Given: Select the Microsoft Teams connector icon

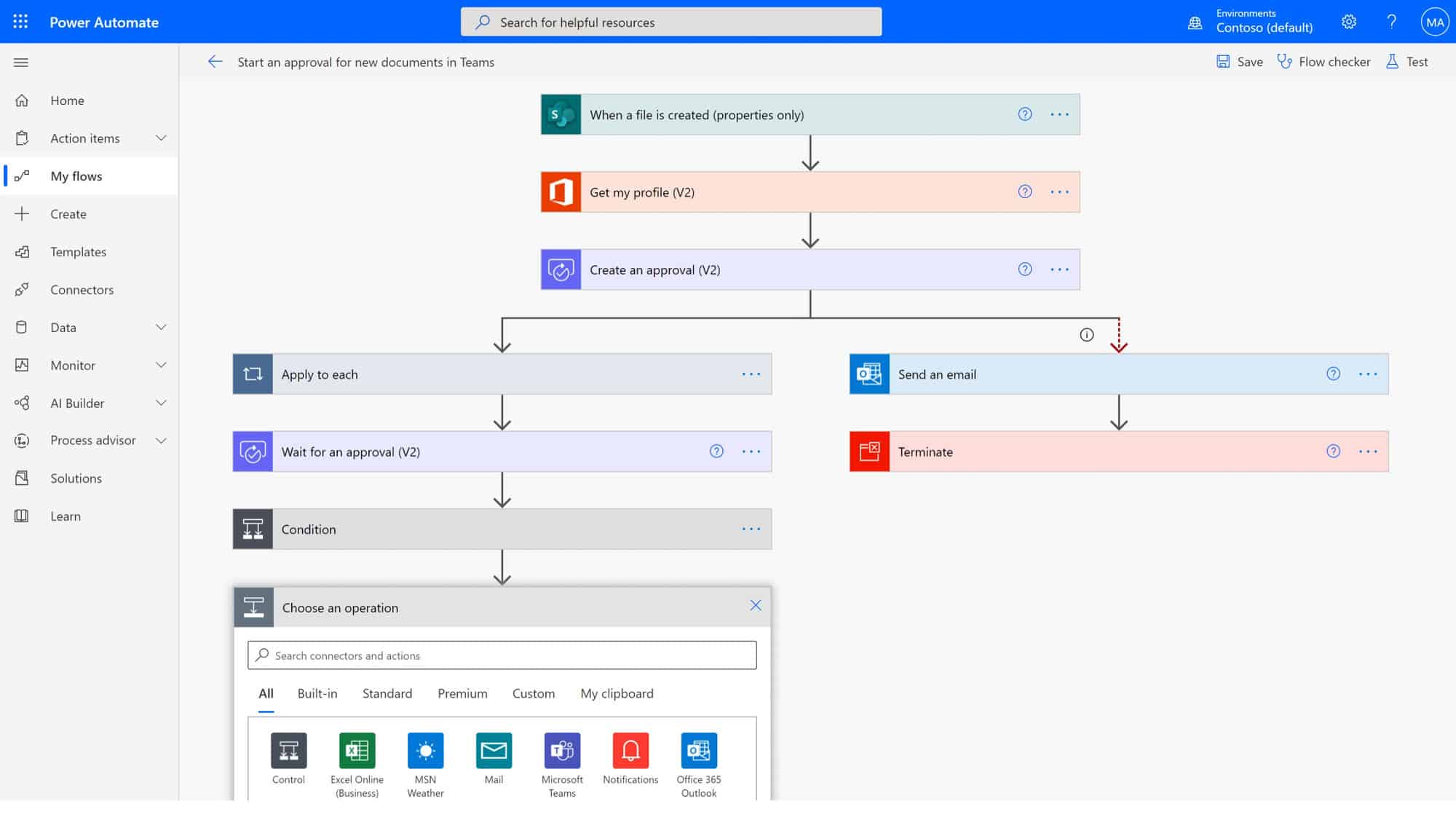Looking at the screenshot, I should click(x=561, y=750).
